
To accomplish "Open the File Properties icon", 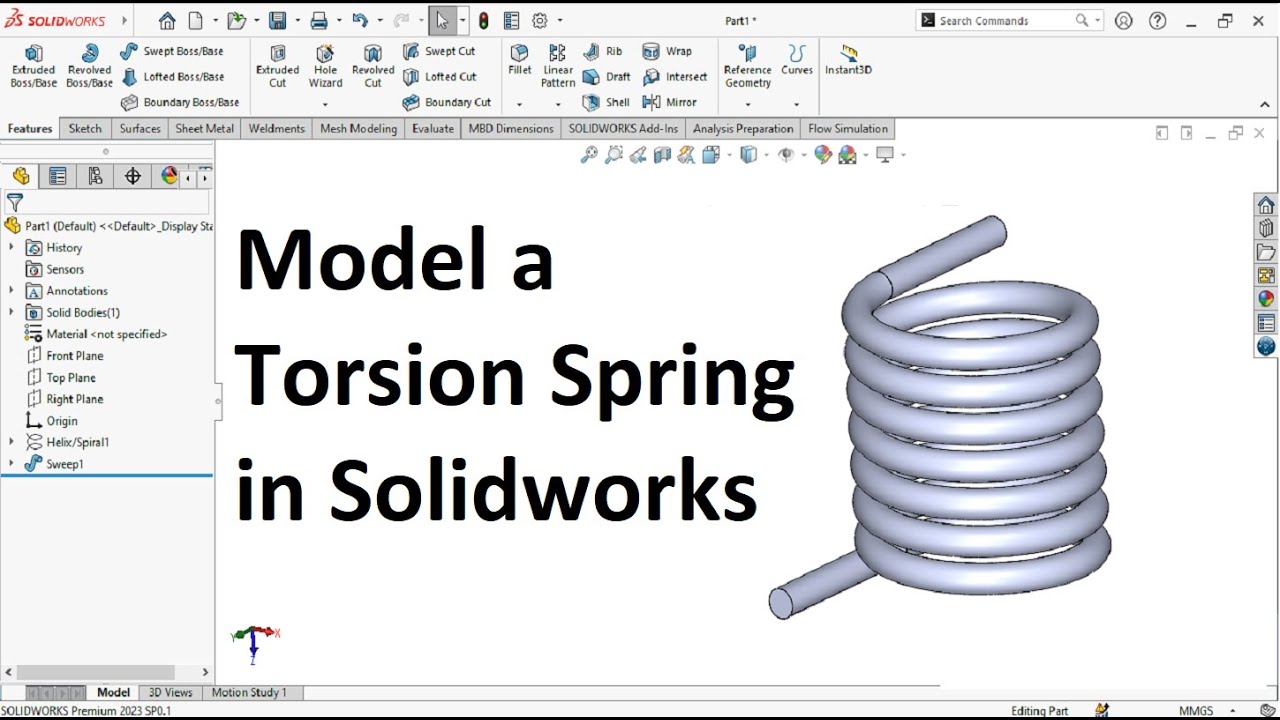I will pyautogui.click(x=511, y=20).
